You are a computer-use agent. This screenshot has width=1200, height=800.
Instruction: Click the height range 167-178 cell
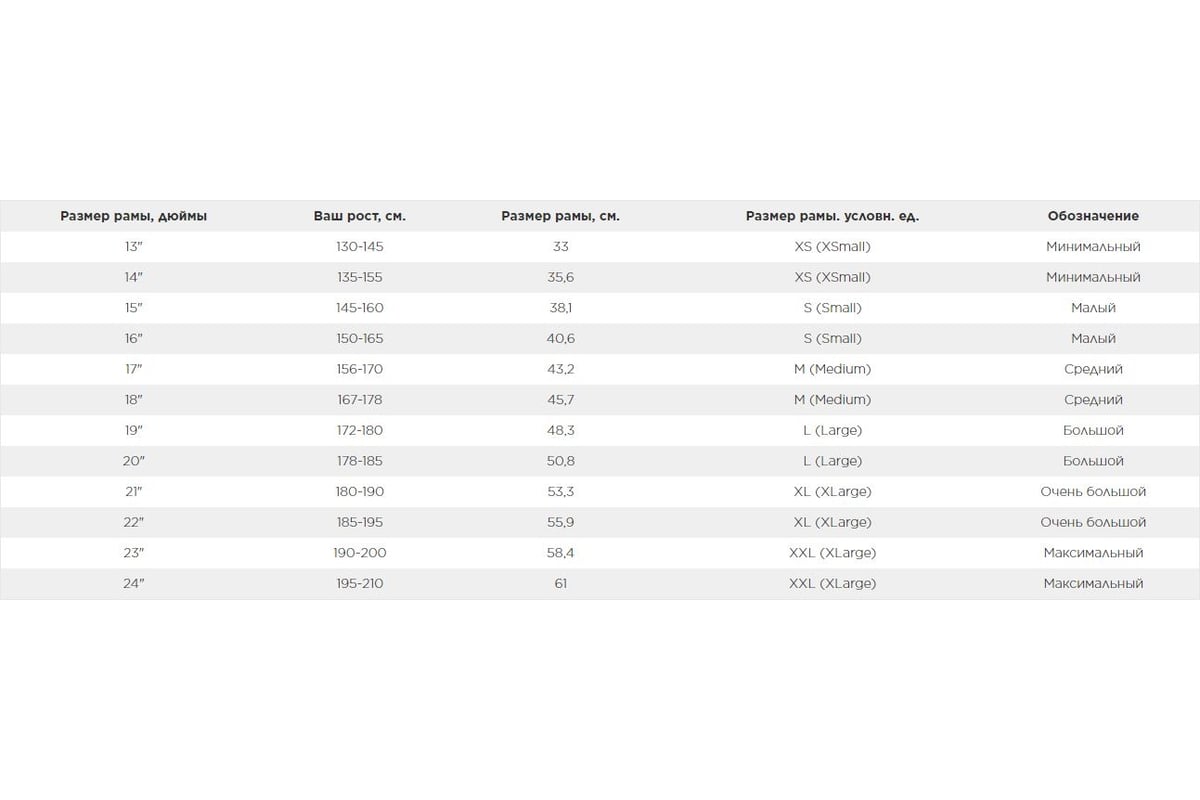(x=360, y=400)
